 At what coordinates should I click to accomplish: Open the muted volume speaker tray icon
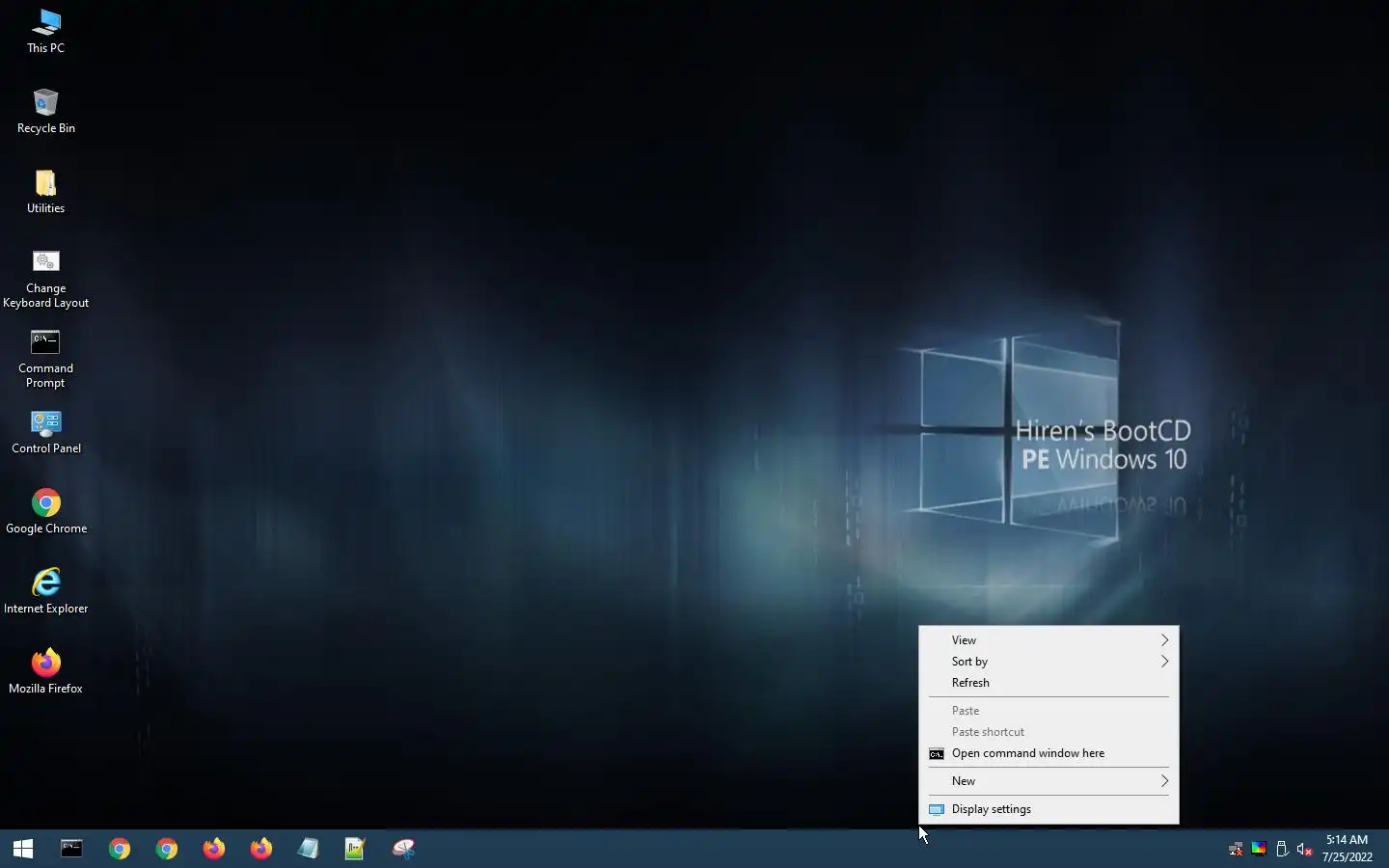tap(1305, 850)
